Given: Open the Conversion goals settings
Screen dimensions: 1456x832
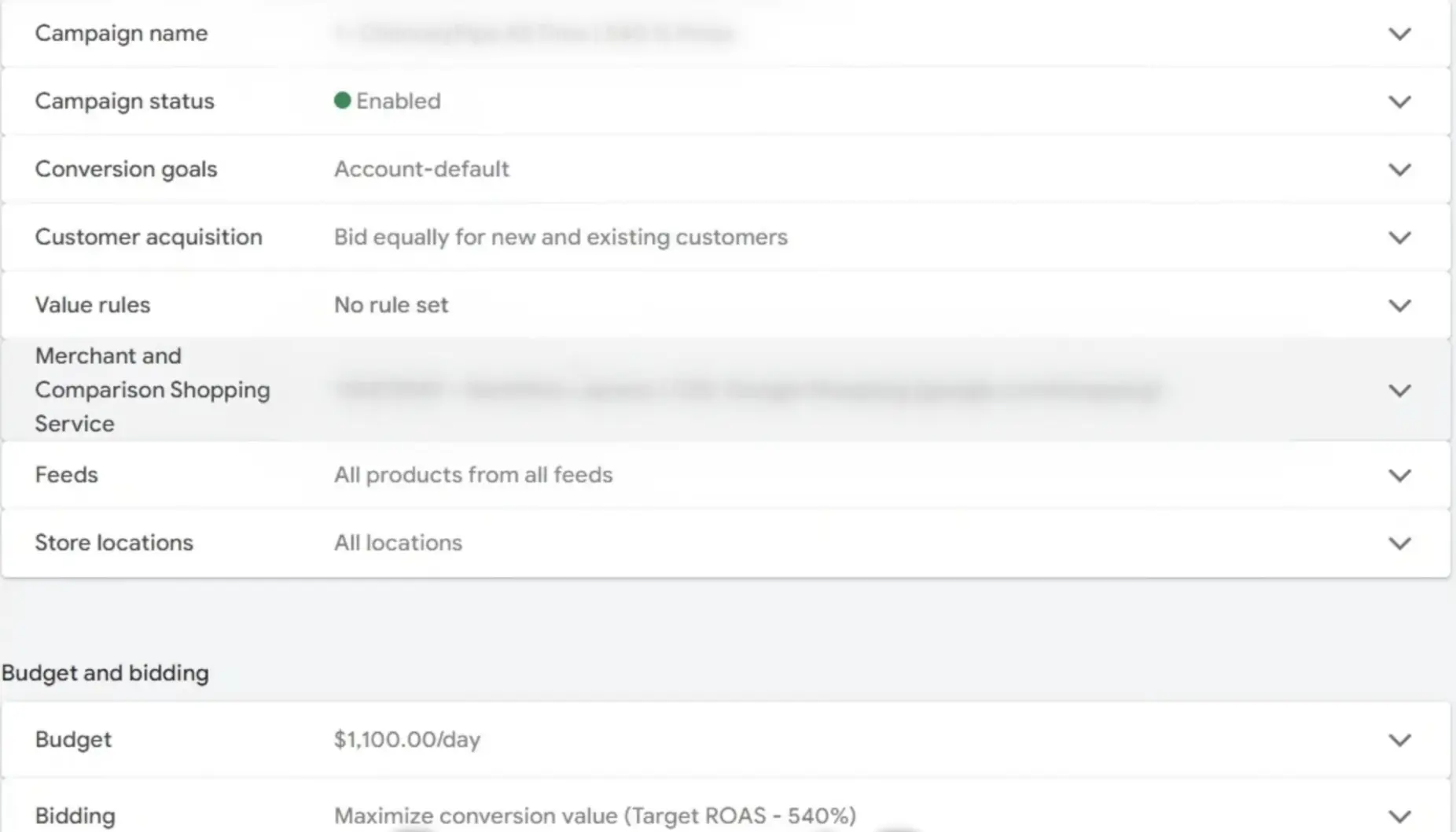Looking at the screenshot, I should 1399,169.
